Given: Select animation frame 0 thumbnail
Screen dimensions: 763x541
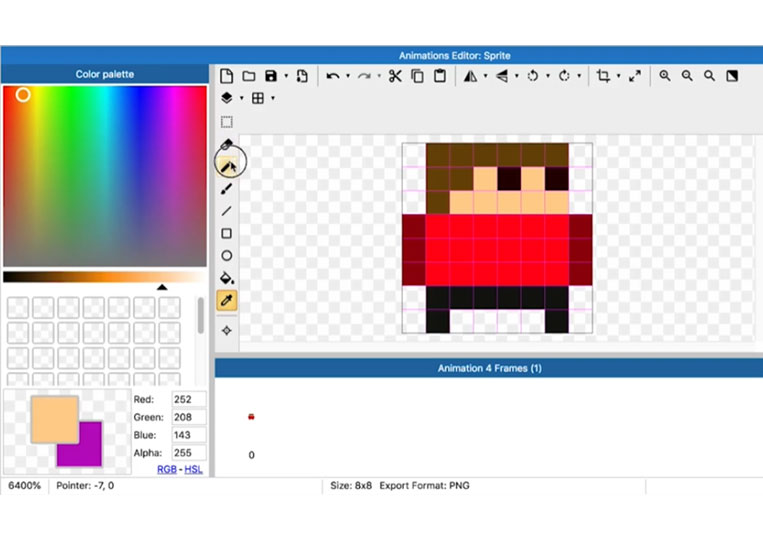Looking at the screenshot, I should coord(251,417).
